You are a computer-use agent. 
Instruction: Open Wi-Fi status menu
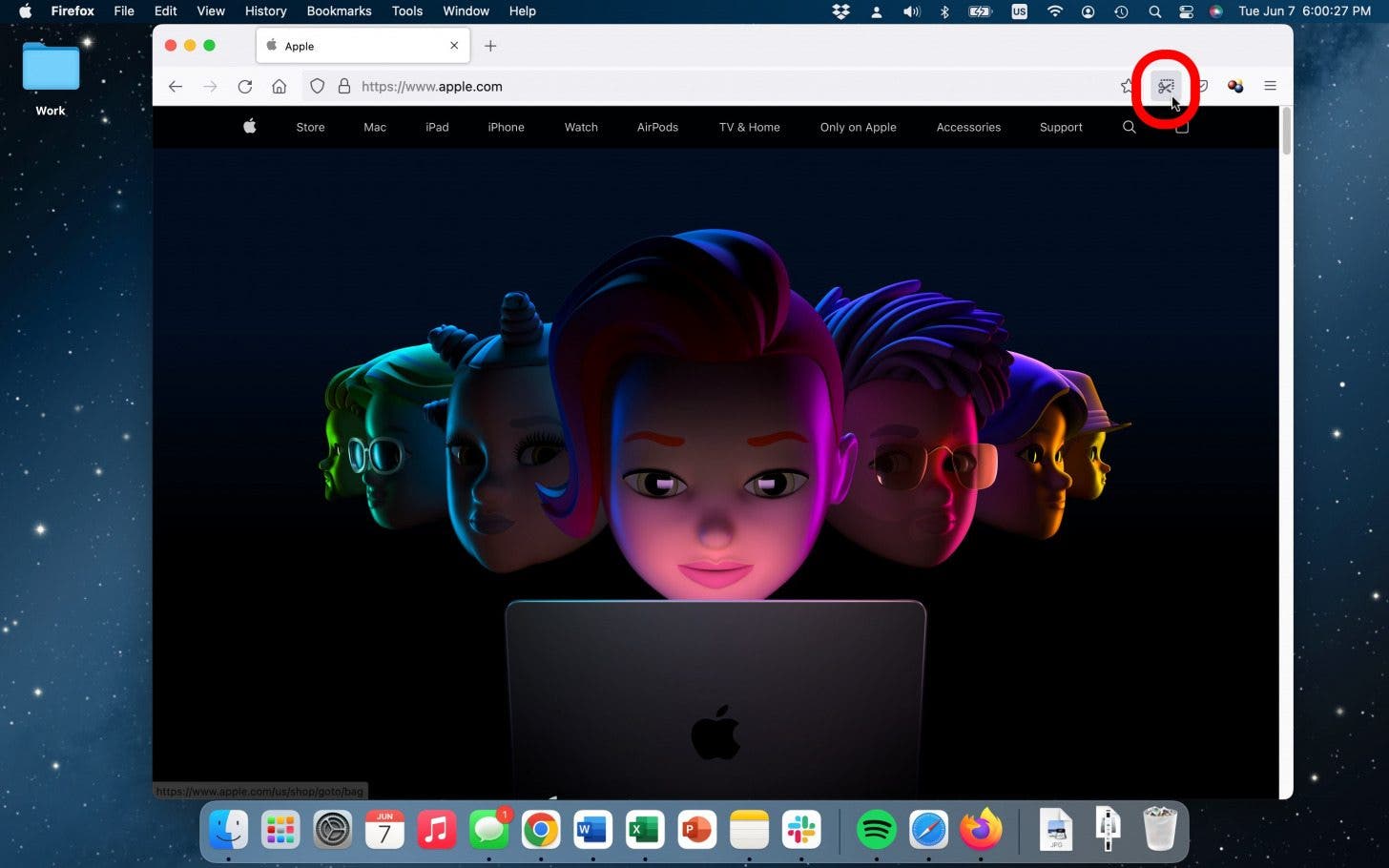click(x=1054, y=11)
